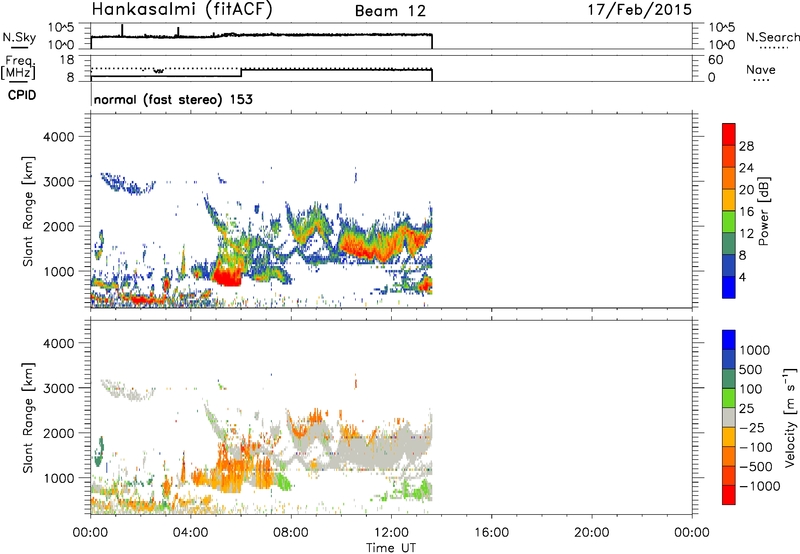800x554 pixels.
Task: Click the Velocity [m s⁻¹] color bar title
Action: pos(790,417)
